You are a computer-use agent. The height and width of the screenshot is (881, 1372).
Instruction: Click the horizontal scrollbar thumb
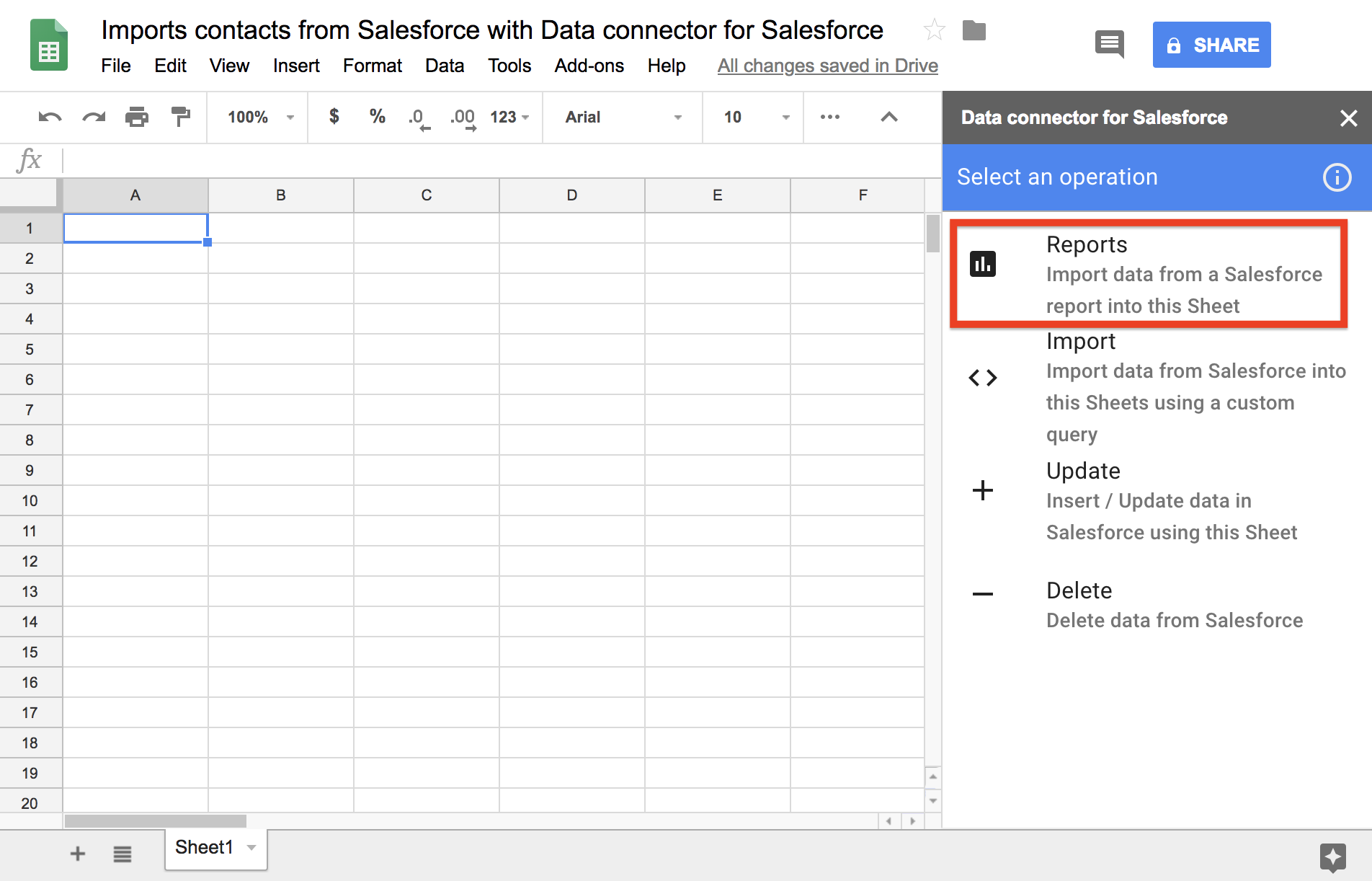pyautogui.click(x=156, y=821)
